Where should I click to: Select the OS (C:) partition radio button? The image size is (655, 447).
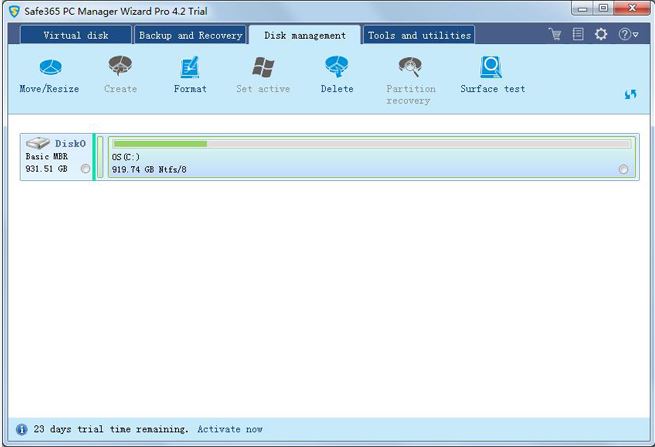(x=624, y=170)
